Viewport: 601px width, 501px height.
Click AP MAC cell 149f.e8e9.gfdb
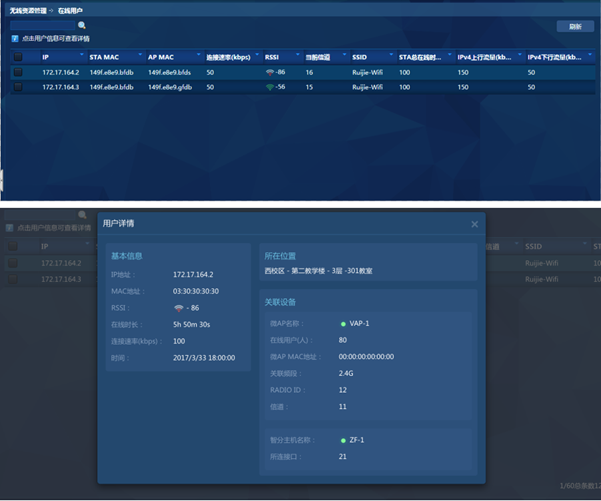point(170,87)
